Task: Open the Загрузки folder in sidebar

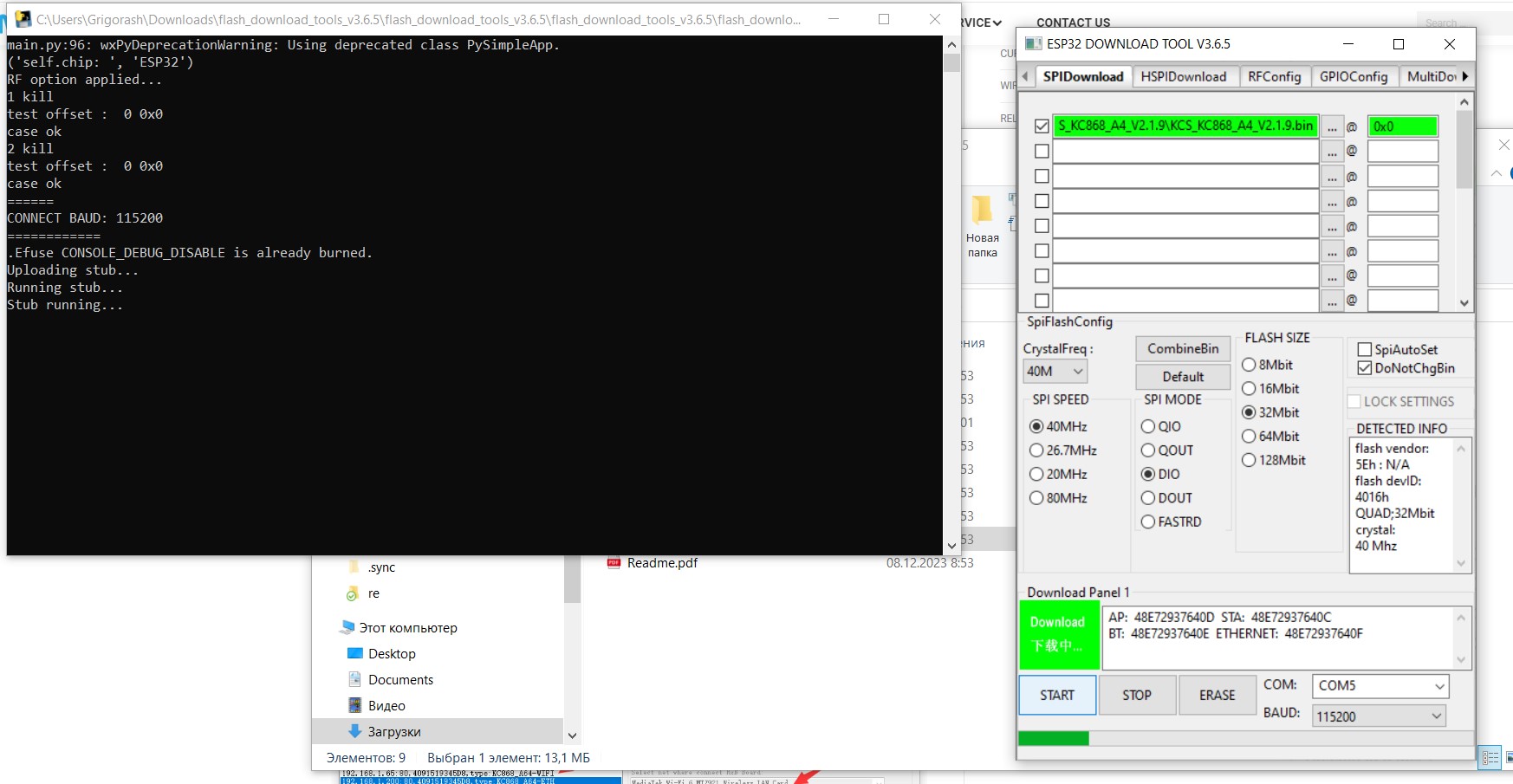Action: 393,732
